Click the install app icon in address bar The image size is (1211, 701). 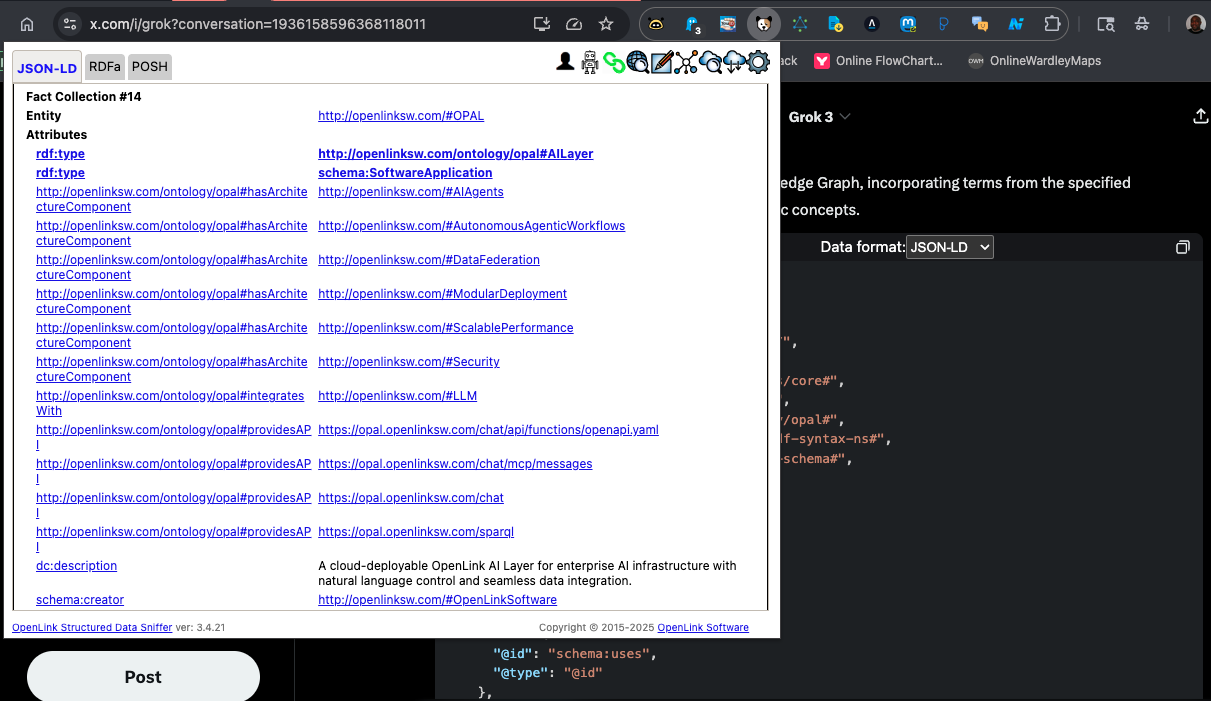(542, 24)
